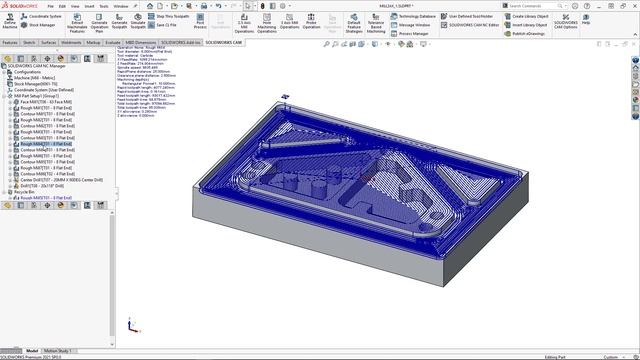Open Hole Machining Operations
The height and width of the screenshot is (360, 640).
pos(267,23)
